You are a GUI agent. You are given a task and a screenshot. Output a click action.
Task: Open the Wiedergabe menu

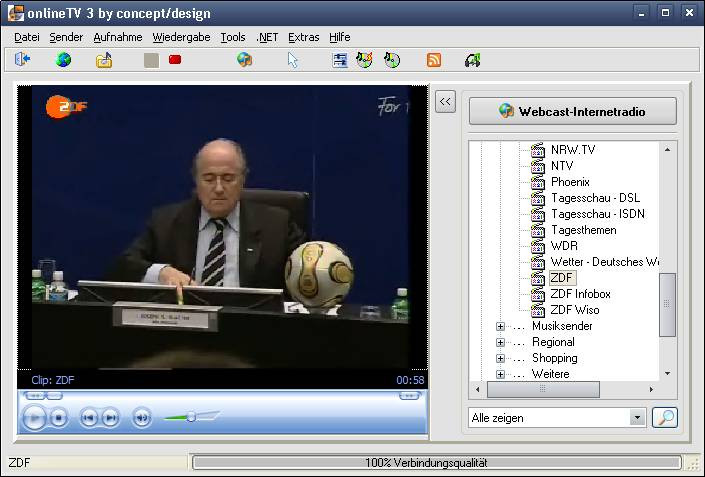click(x=181, y=37)
